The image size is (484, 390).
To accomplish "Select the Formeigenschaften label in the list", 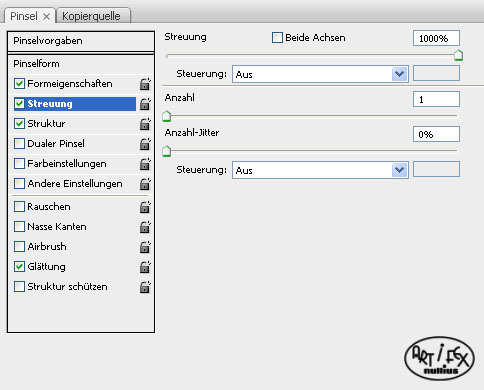I will [70, 84].
